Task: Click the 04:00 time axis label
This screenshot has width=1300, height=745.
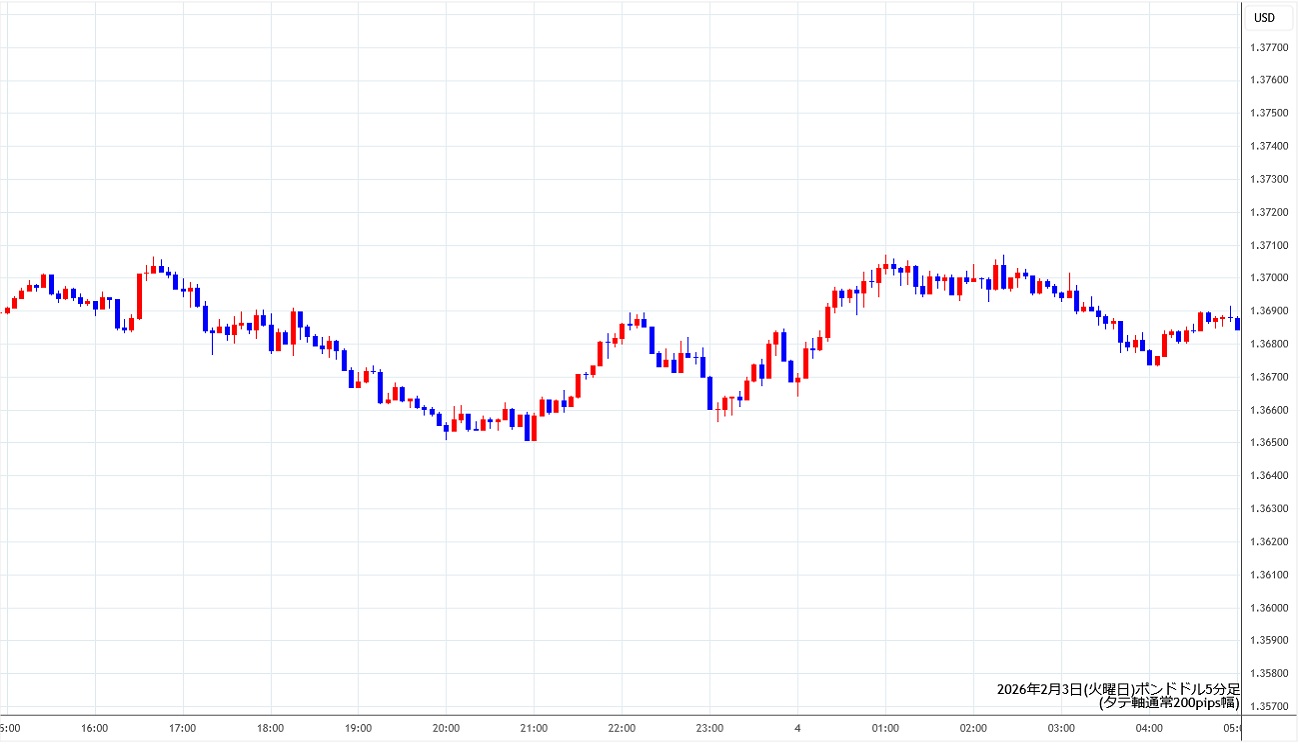Action: click(1148, 728)
